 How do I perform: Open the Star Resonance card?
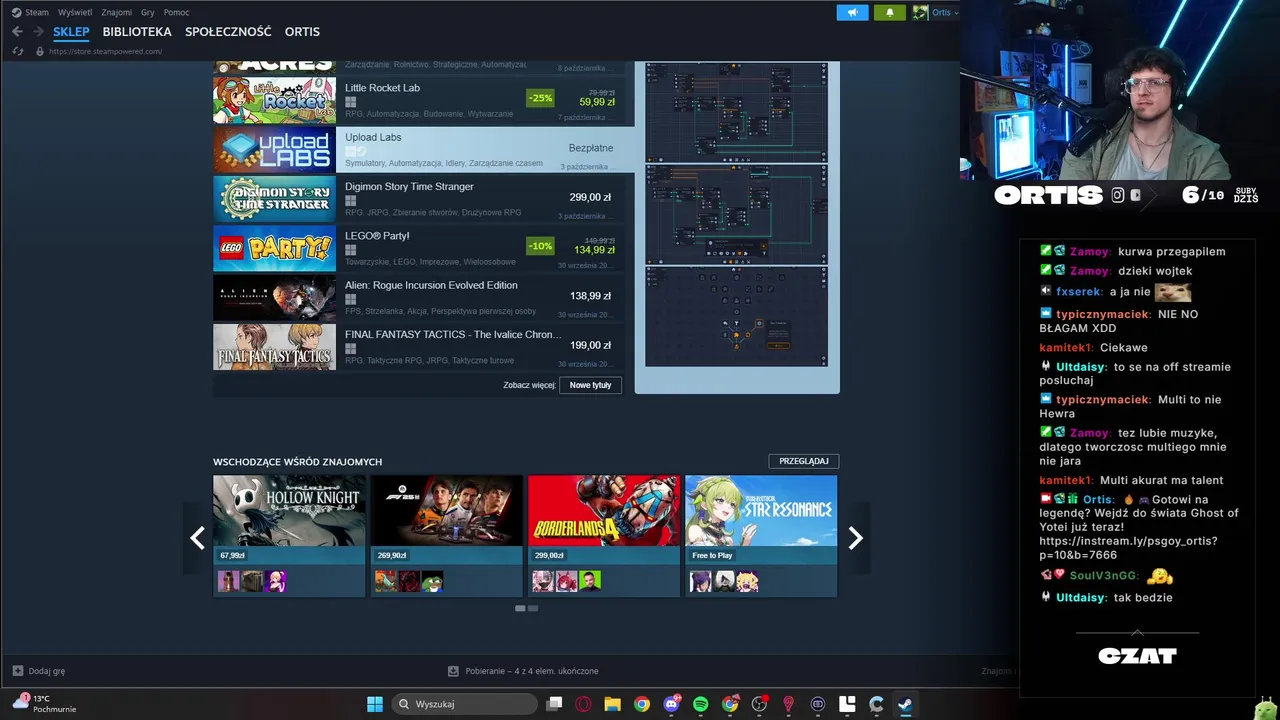pyautogui.click(x=761, y=535)
